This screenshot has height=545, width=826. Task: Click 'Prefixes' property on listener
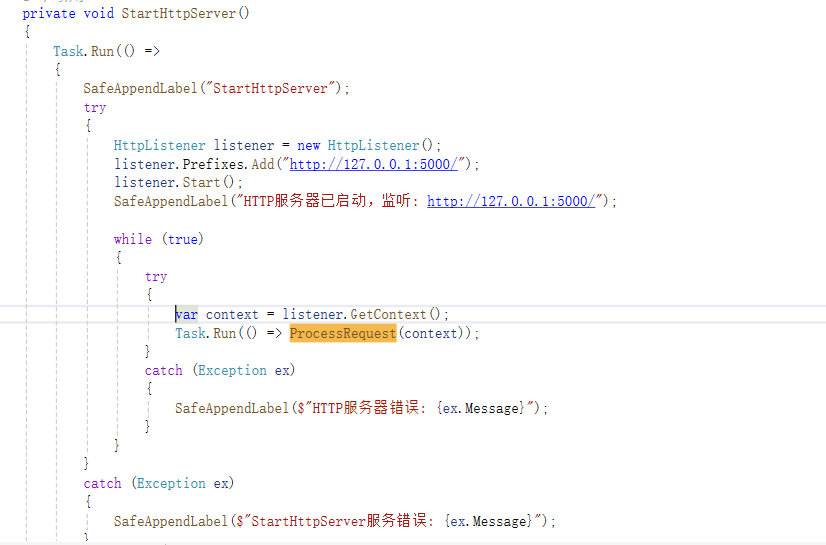[x=213, y=164]
